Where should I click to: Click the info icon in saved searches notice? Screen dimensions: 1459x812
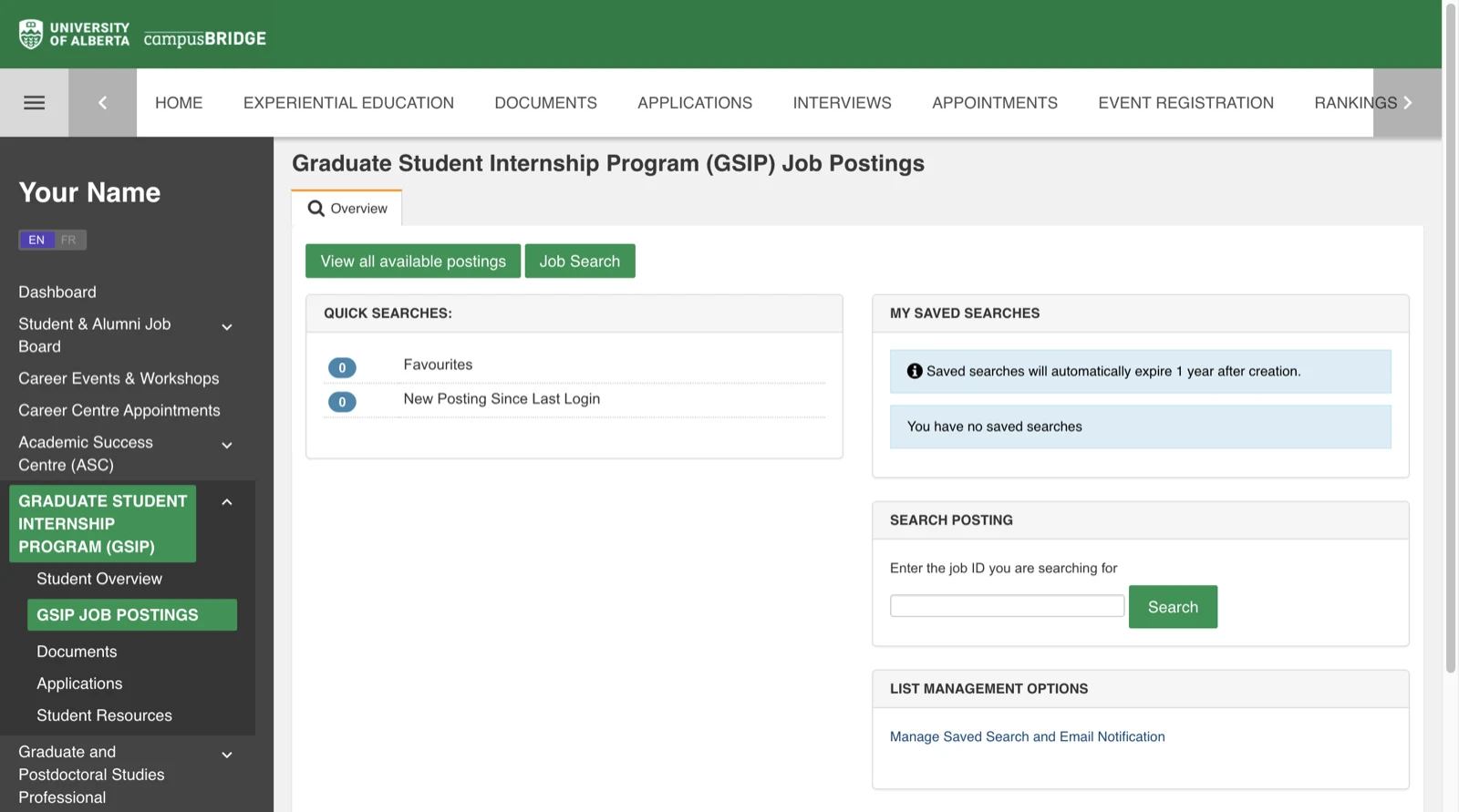[x=915, y=371]
